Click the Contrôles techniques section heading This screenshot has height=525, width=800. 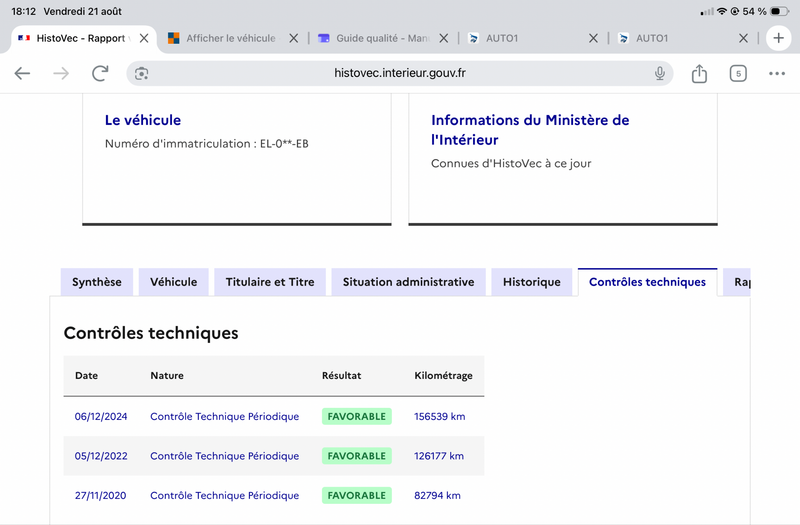pos(151,333)
